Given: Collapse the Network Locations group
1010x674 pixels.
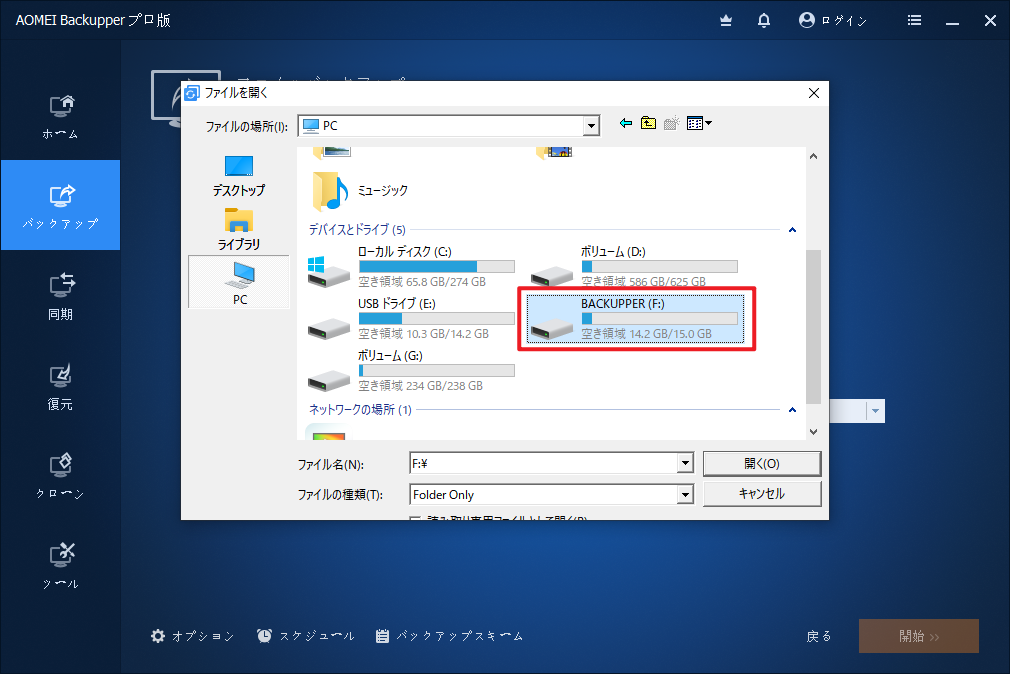Looking at the screenshot, I should pyautogui.click(x=792, y=410).
